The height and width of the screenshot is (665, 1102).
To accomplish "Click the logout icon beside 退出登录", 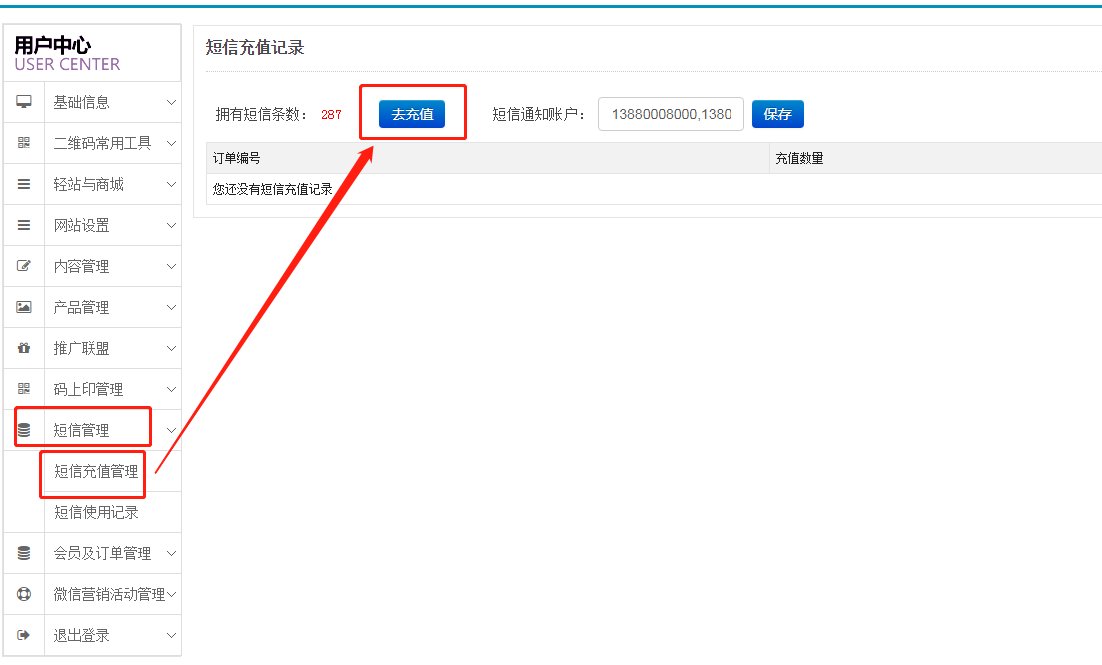I will click(24, 635).
